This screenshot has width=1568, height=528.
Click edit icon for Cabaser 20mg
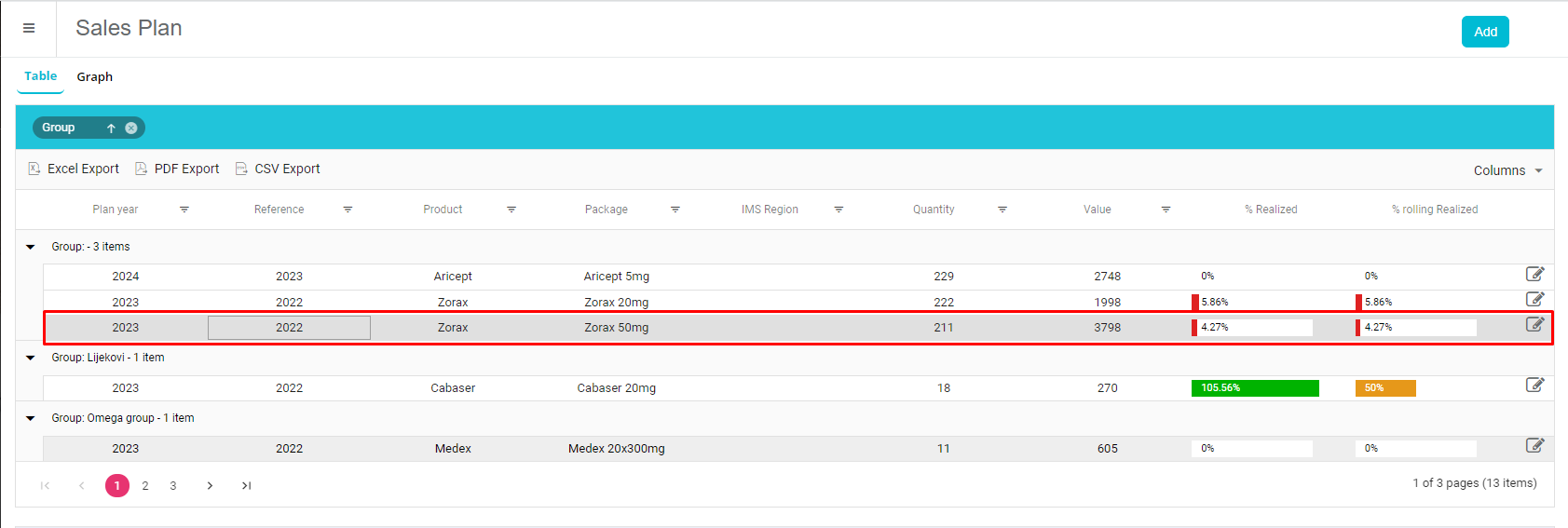point(1534,385)
